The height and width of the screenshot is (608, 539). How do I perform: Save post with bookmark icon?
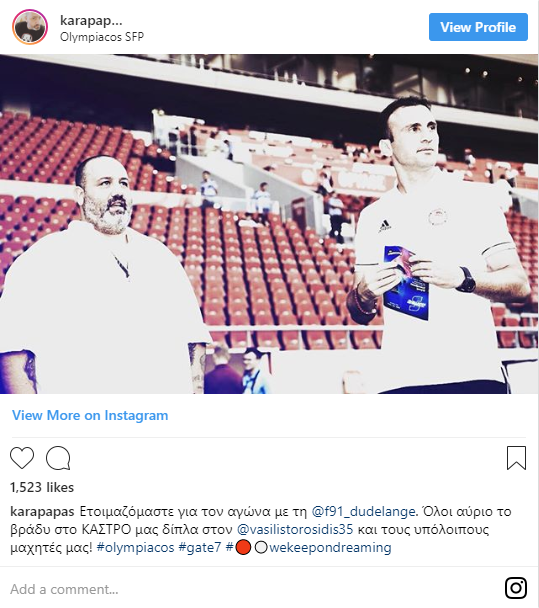point(517,458)
